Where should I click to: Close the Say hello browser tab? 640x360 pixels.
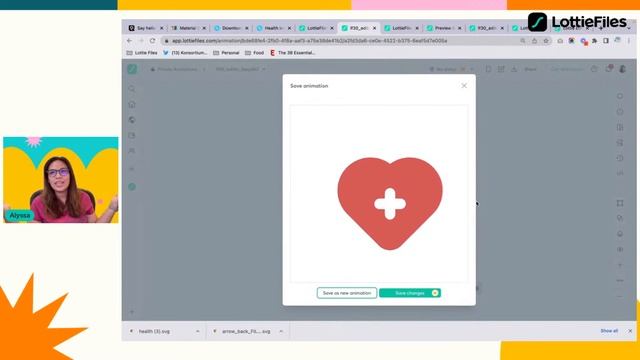tap(162, 28)
